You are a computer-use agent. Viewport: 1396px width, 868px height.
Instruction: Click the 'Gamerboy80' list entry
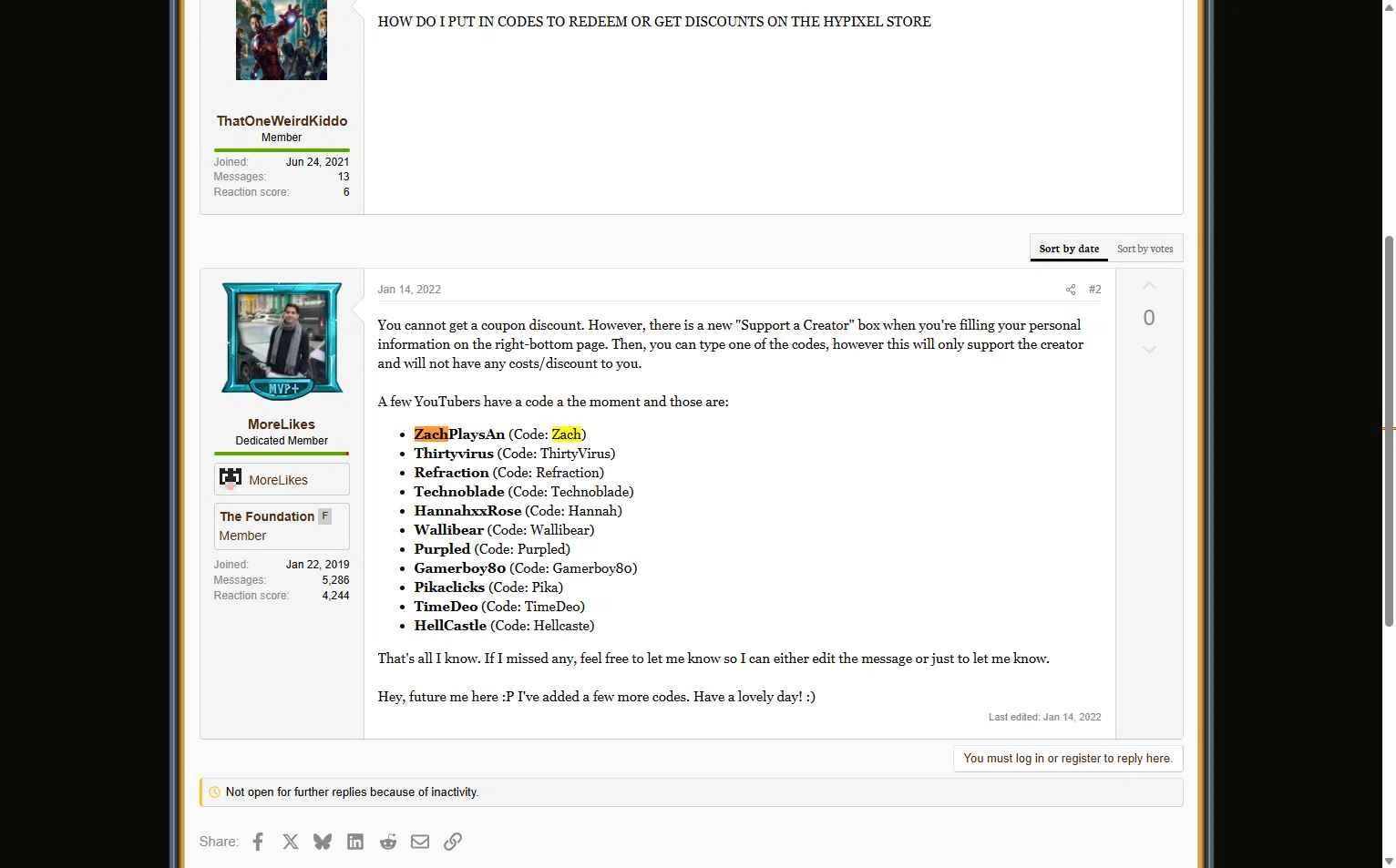pyautogui.click(x=526, y=568)
